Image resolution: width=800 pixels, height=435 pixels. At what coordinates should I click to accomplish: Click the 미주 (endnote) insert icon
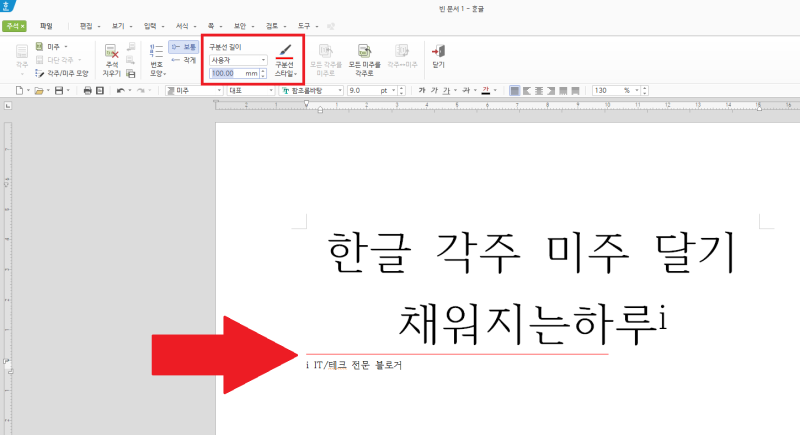(40, 46)
